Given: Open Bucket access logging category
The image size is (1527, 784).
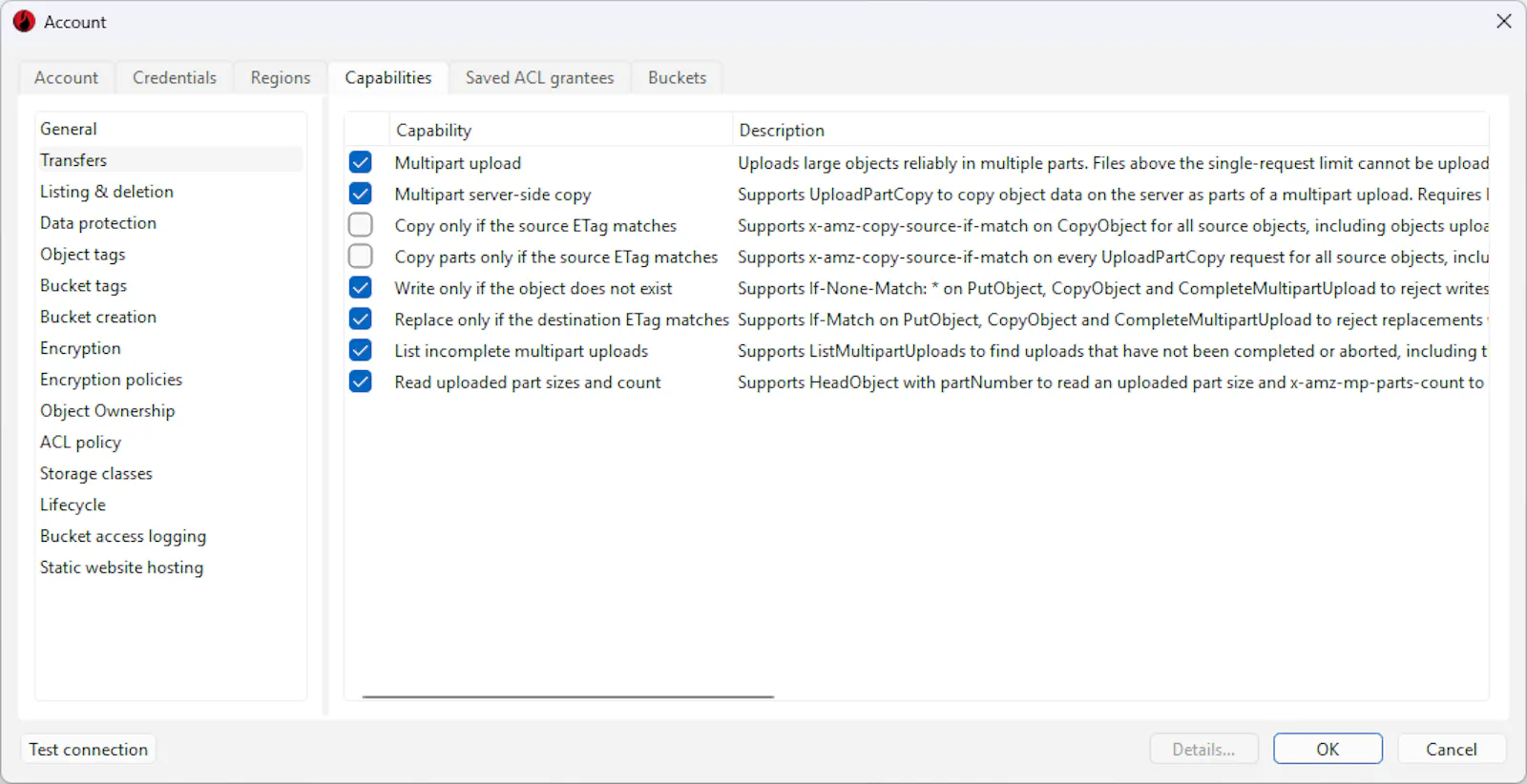Looking at the screenshot, I should click(x=170, y=537).
